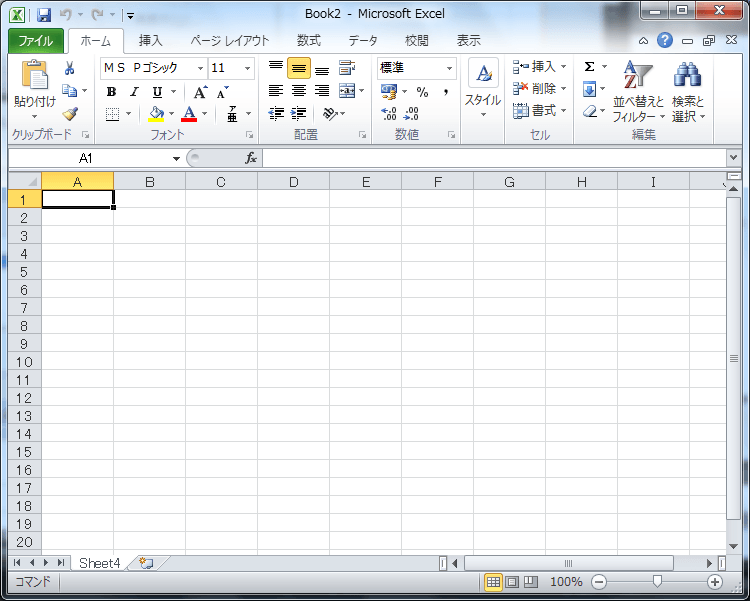Screen dimensions: 750x601
Task: Open the 並べ替えとフィルター dropdown
Action: pos(639,91)
